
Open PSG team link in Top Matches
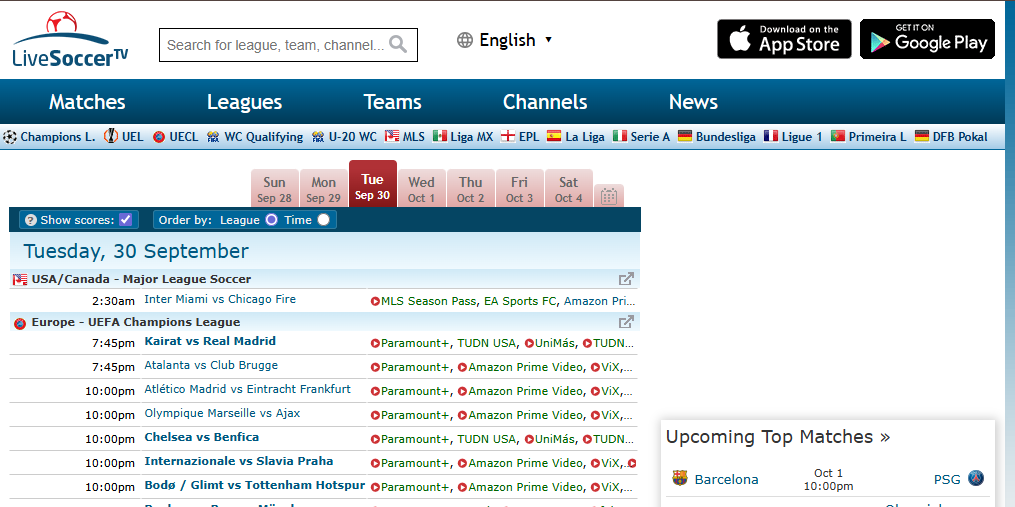946,479
